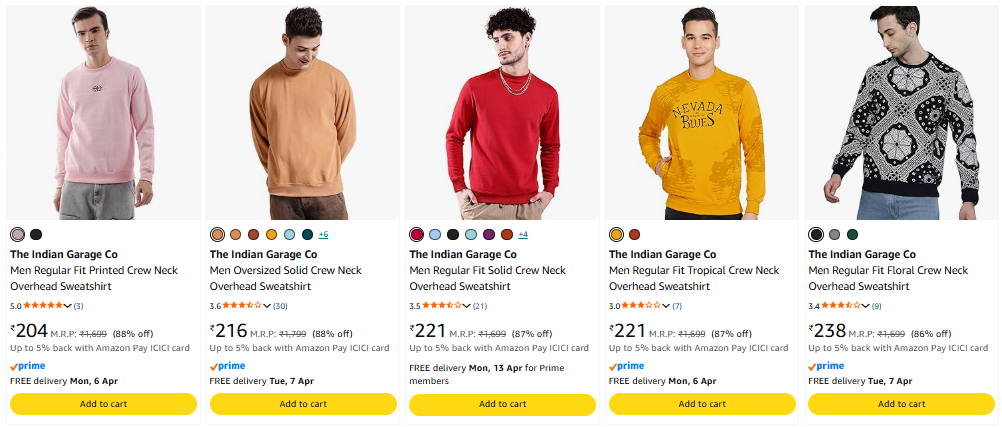Show +4 more color options
This screenshot has width=1002, height=427.
(523, 234)
